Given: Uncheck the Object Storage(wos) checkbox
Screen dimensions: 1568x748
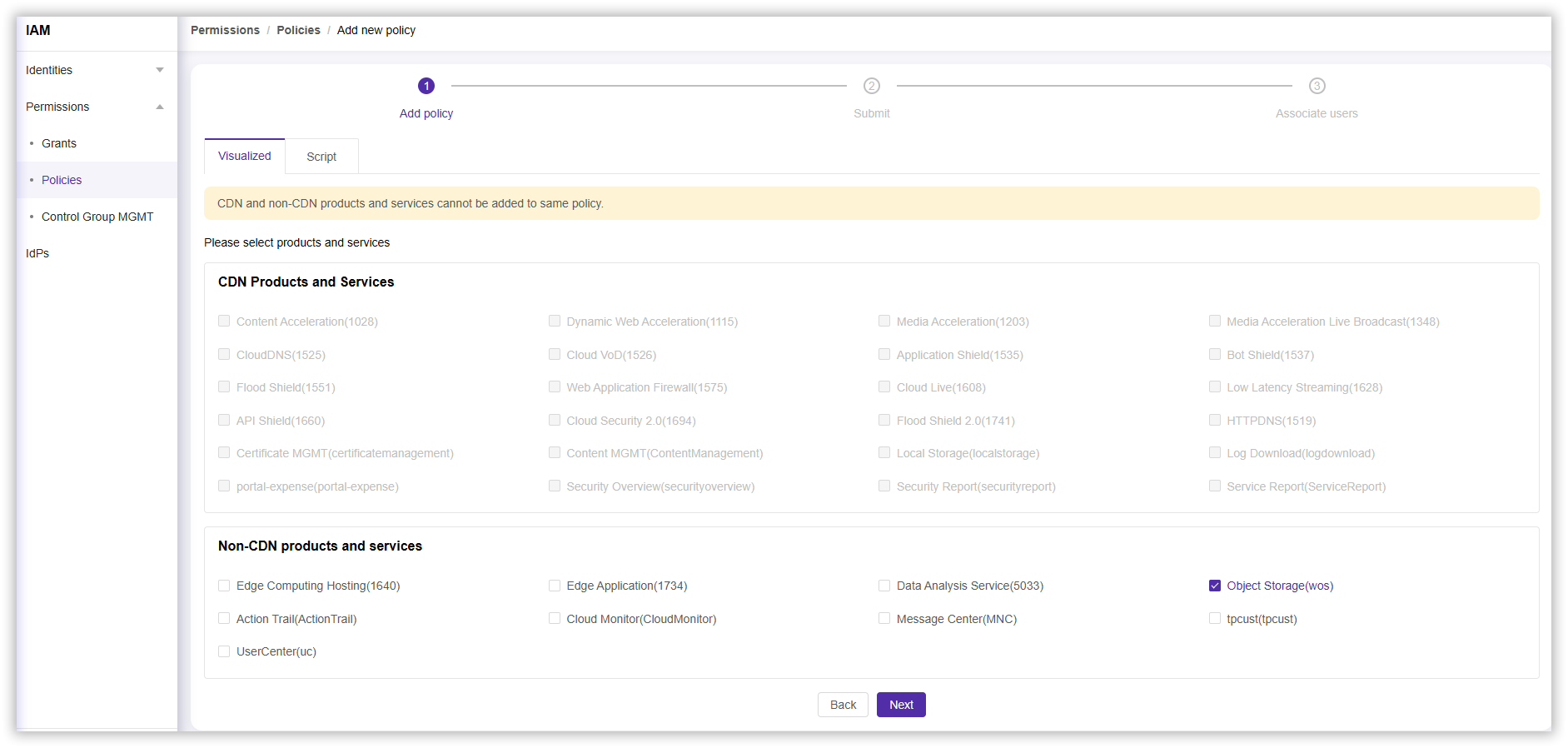Looking at the screenshot, I should click(x=1214, y=586).
